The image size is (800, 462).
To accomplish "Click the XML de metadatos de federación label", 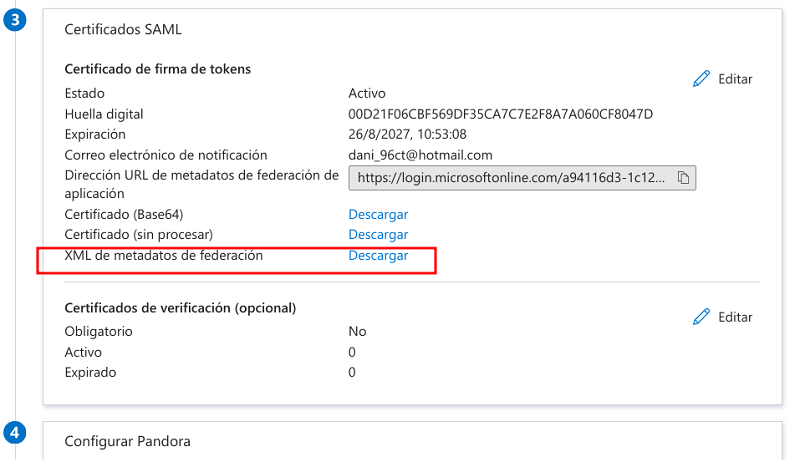I will click(164, 255).
